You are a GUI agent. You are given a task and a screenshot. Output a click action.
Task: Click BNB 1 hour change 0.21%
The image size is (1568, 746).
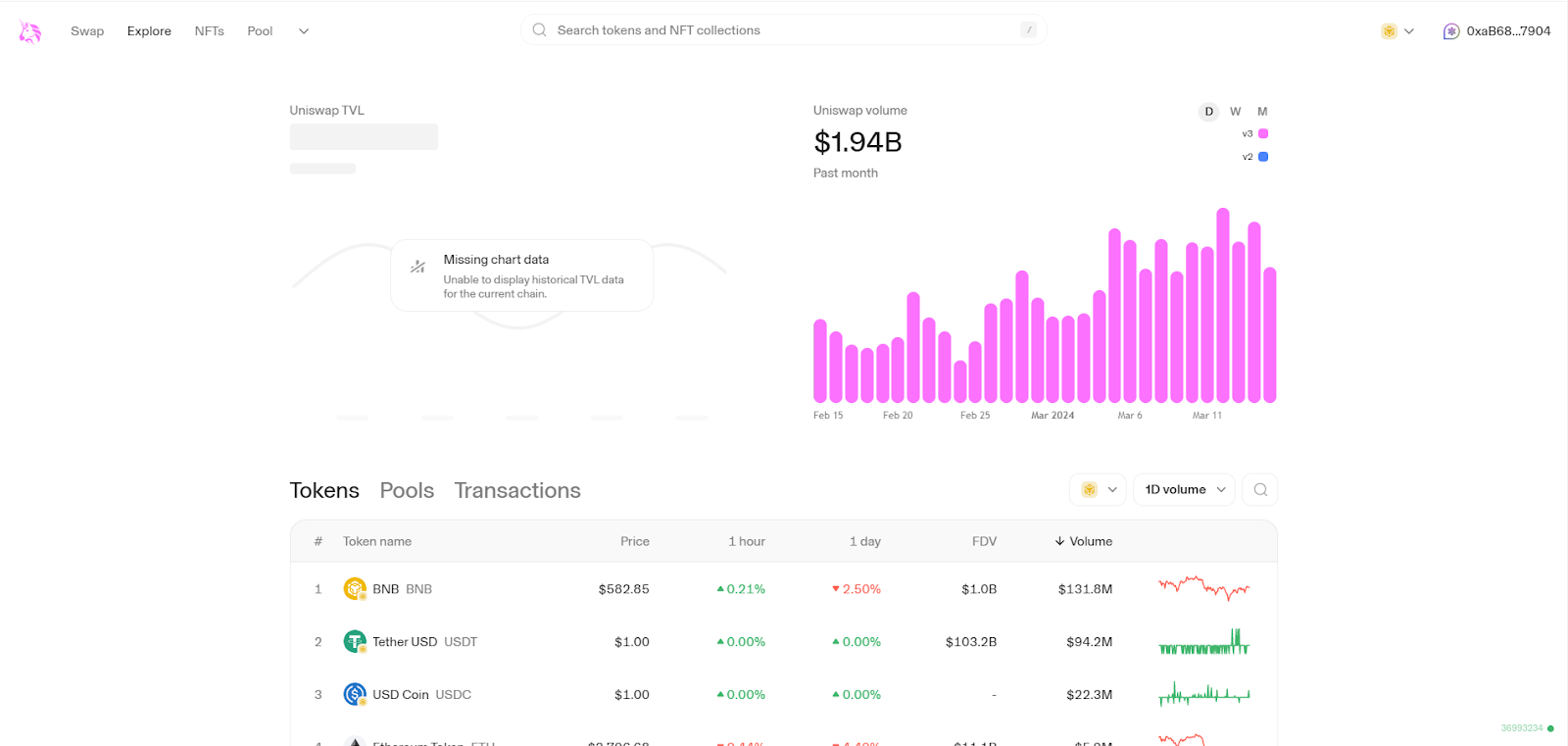coord(741,589)
